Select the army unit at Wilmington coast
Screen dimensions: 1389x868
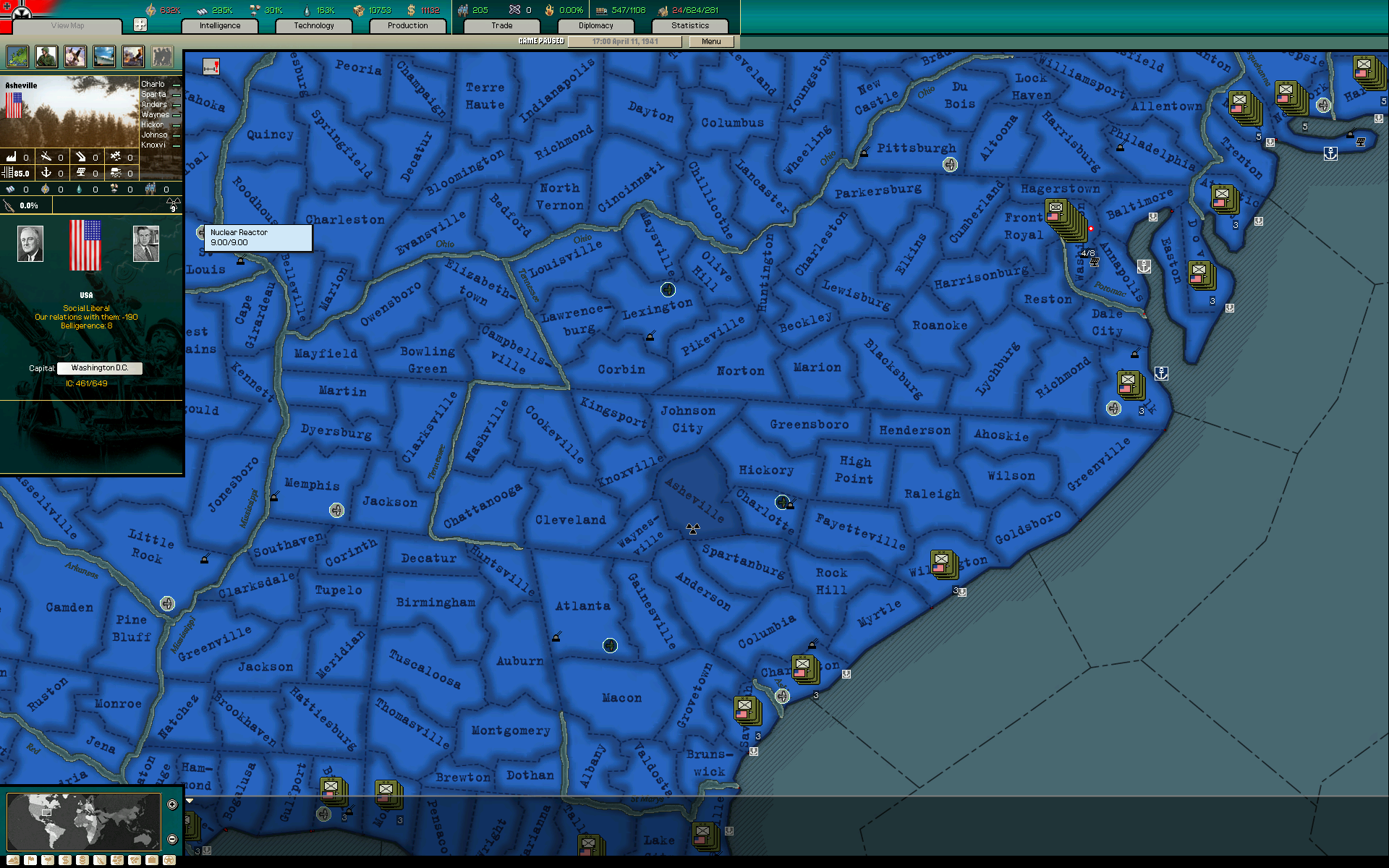[943, 564]
